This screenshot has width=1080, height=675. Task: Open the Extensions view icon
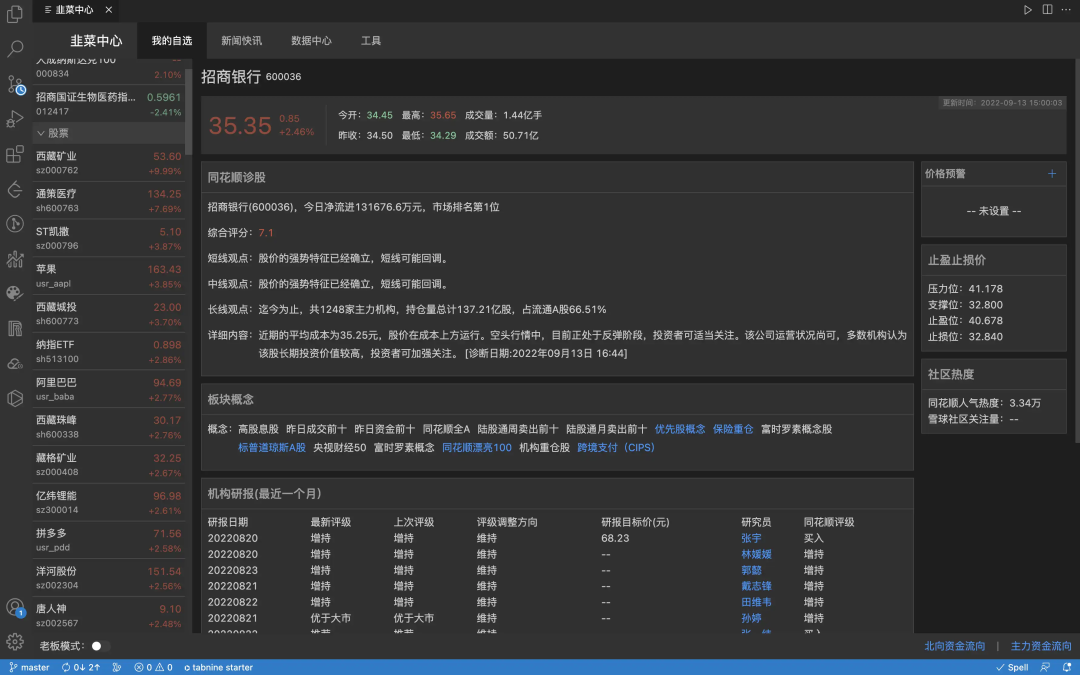(15, 154)
